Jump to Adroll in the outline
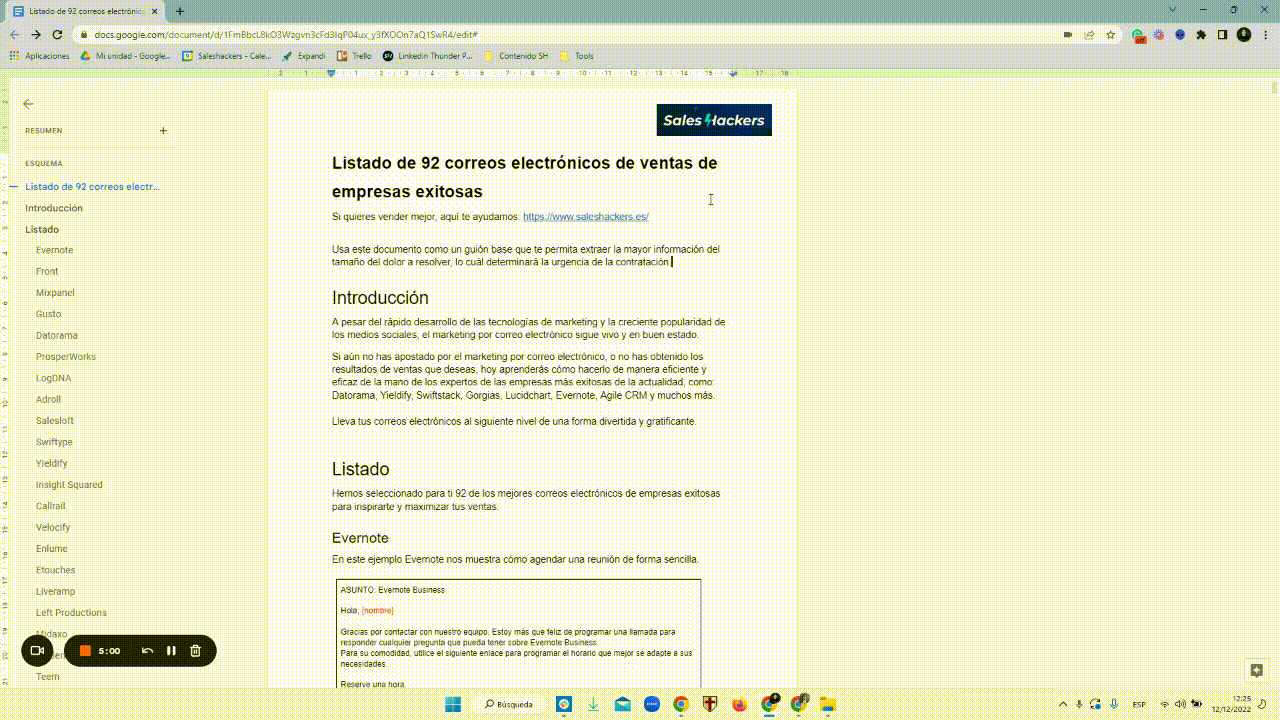The height and width of the screenshot is (720, 1280). click(x=48, y=399)
